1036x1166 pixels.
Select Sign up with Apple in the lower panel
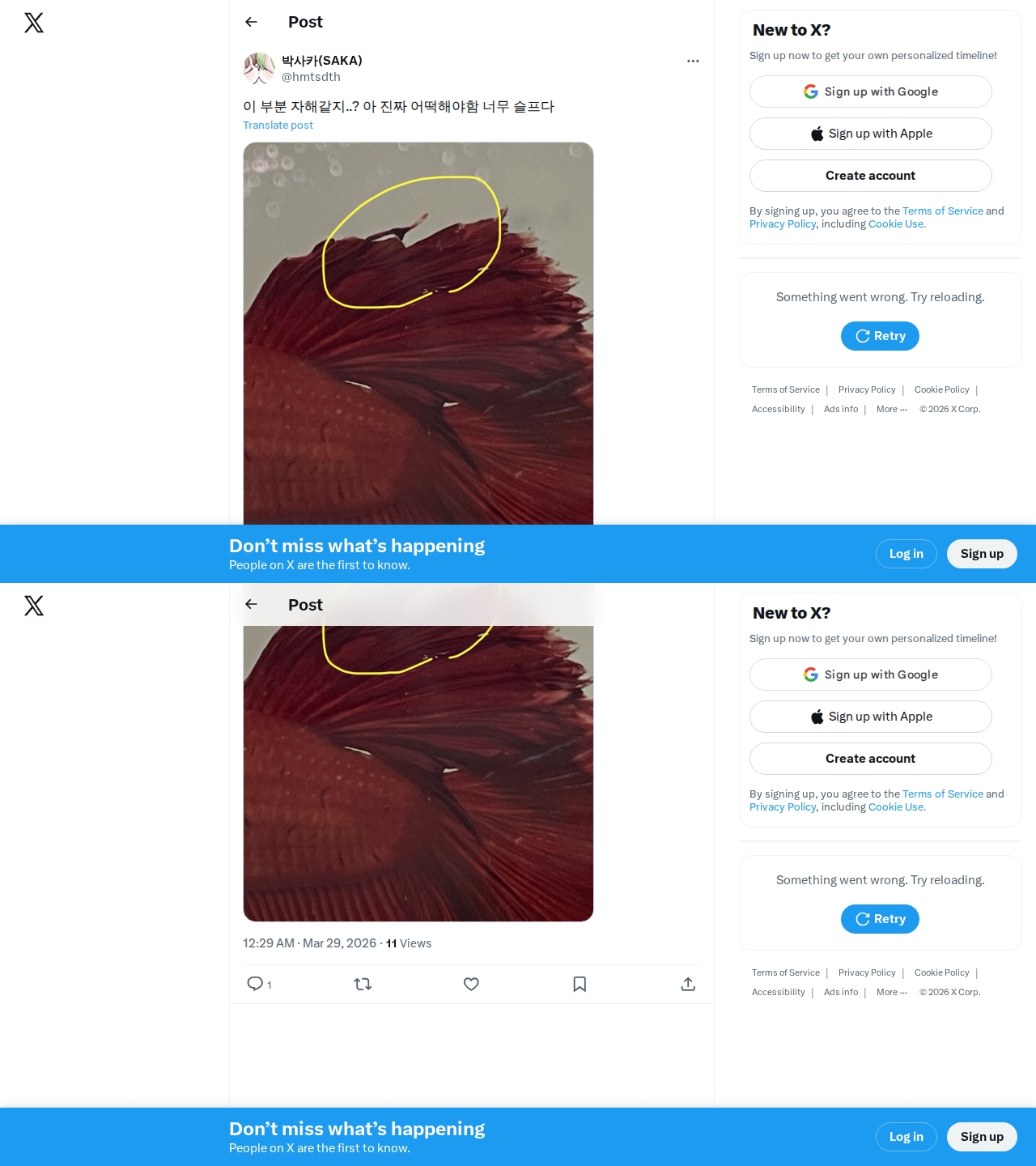tap(870, 717)
